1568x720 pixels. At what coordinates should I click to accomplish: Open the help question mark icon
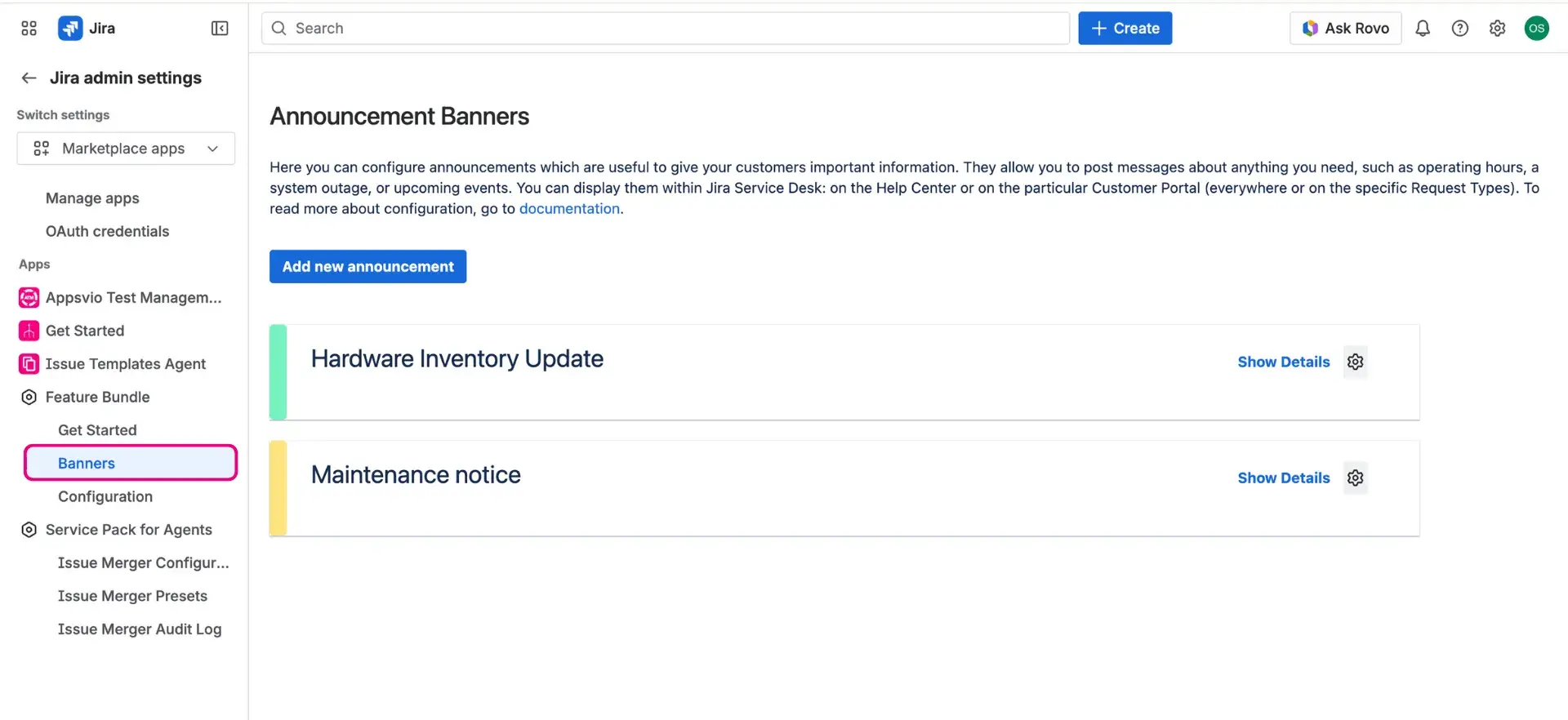(1460, 29)
